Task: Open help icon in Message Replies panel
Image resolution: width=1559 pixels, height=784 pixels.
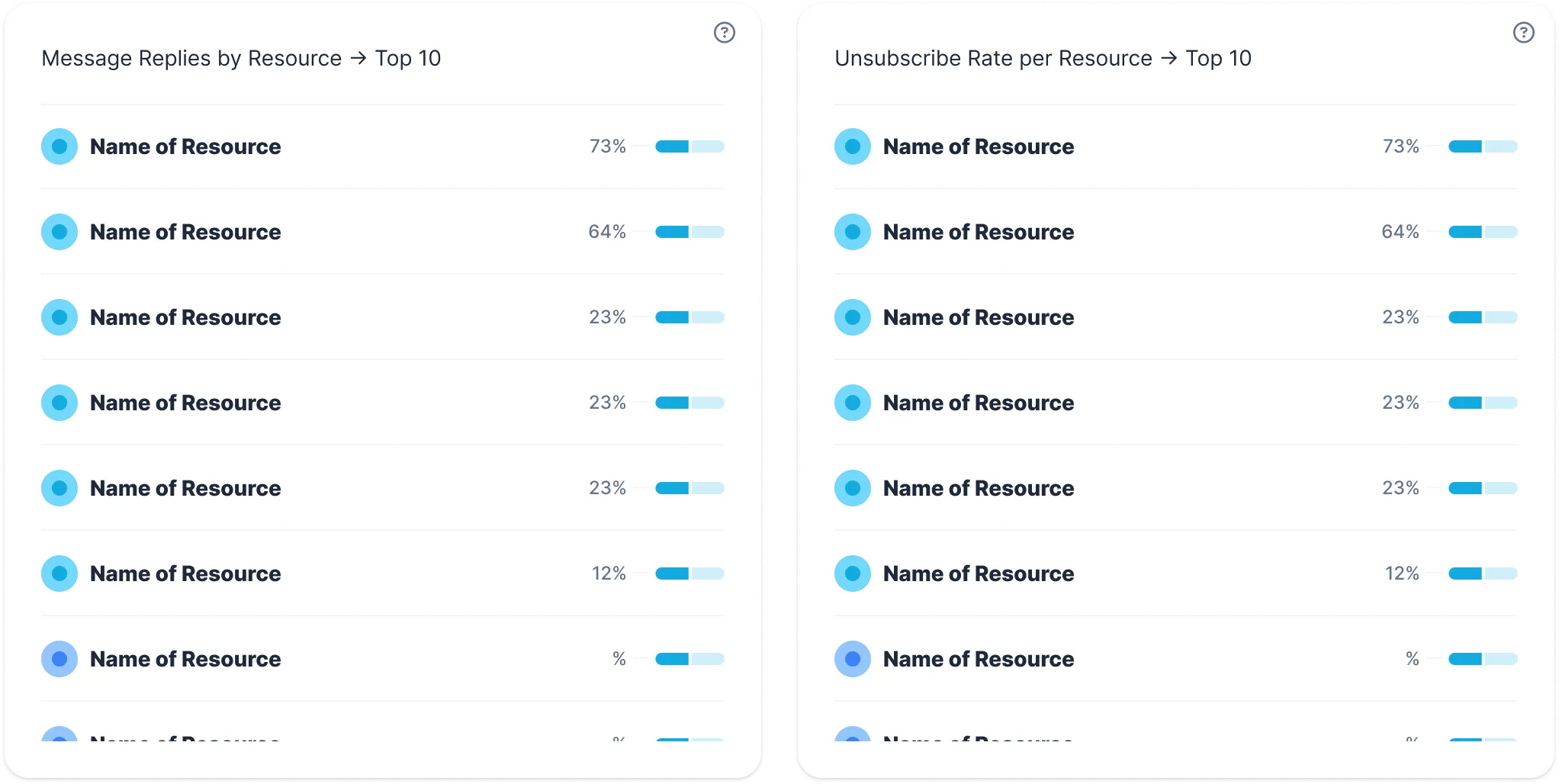Action: [724, 33]
